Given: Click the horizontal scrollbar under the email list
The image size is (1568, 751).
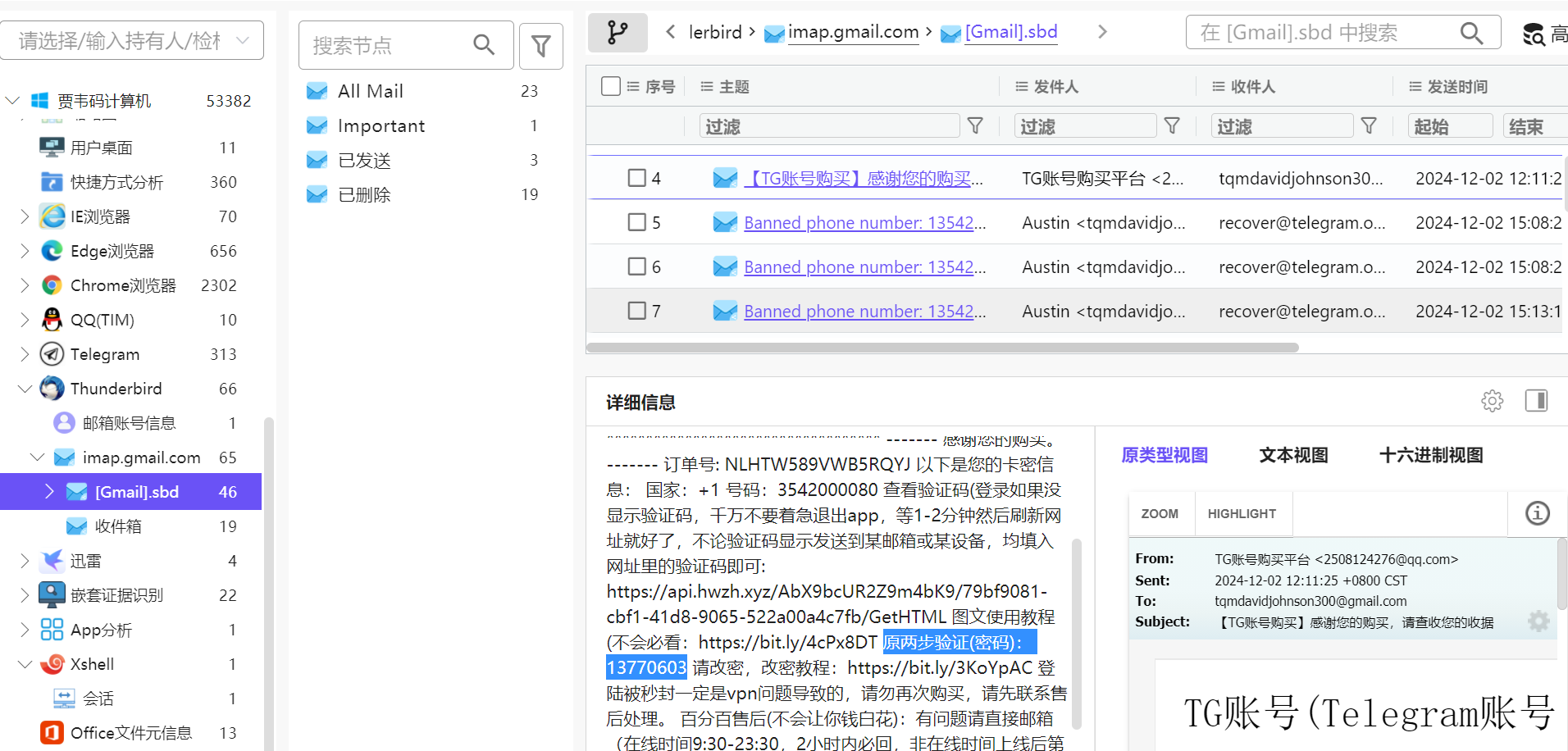Looking at the screenshot, I should 942,348.
